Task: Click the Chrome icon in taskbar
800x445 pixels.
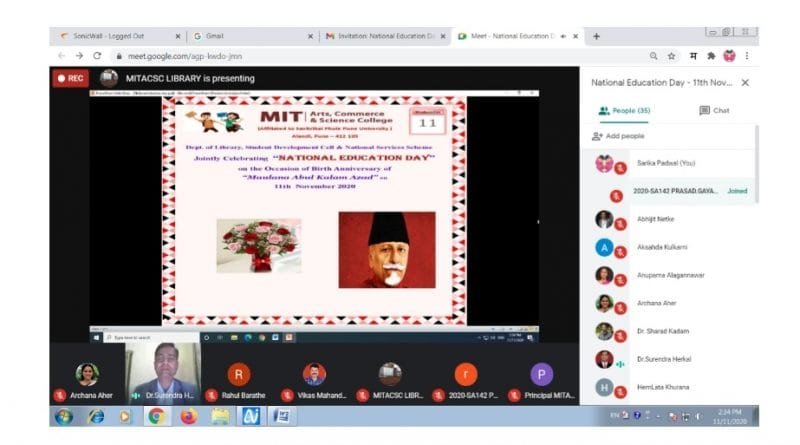Action: click(x=156, y=416)
